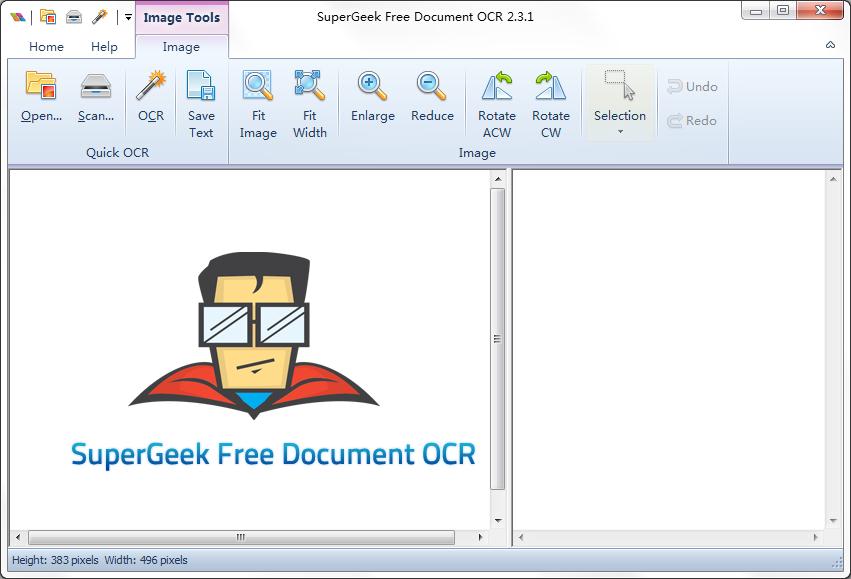Viewport: 851px width, 579px height.
Task: Save recognized text with Save Text
Action: click(x=201, y=104)
